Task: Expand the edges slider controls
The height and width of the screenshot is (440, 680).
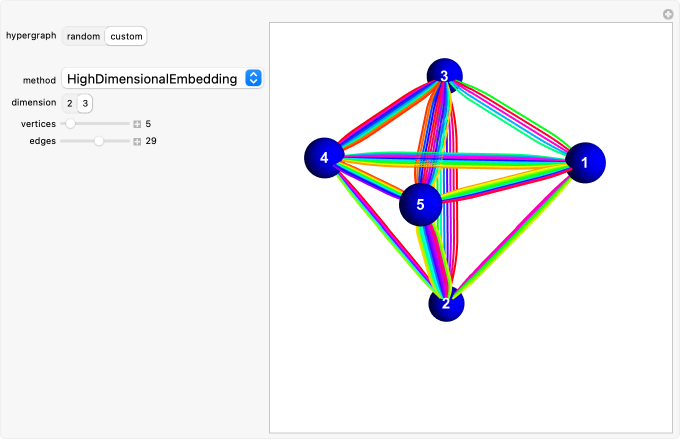Action: [x=137, y=142]
